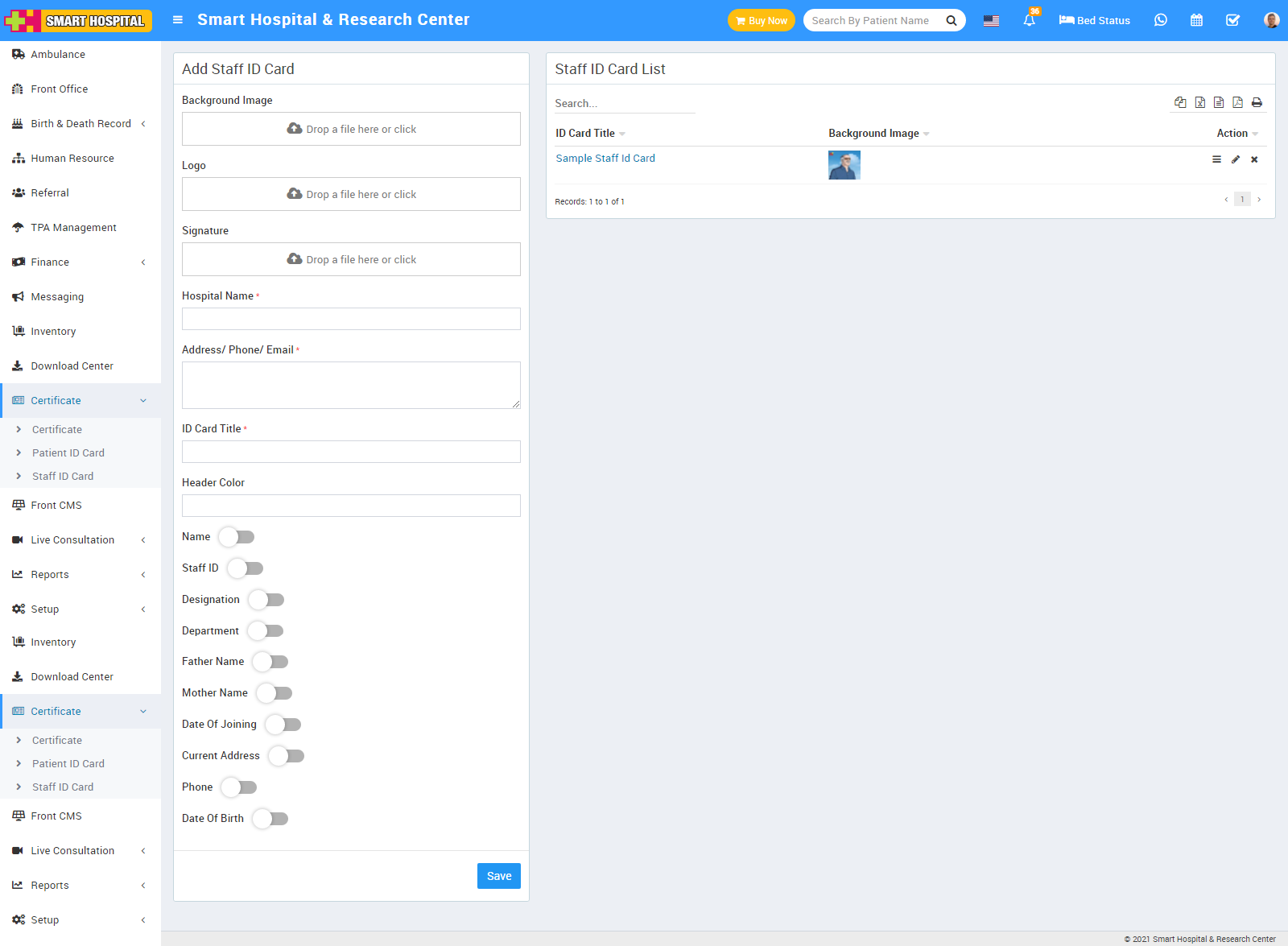The image size is (1288, 946).
Task: Enable the Staff ID toggle
Action: (x=246, y=568)
